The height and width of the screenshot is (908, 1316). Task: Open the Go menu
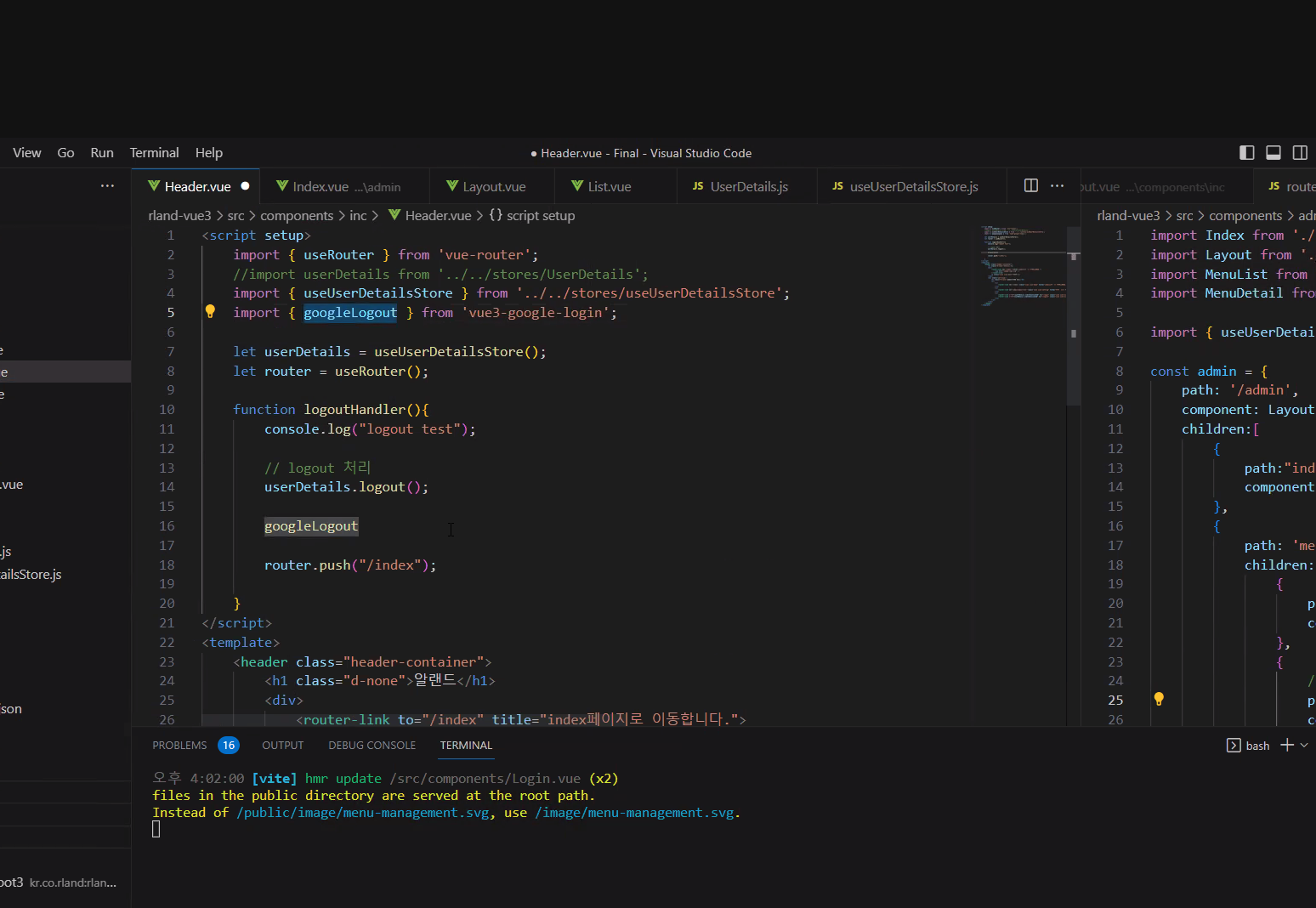point(65,153)
